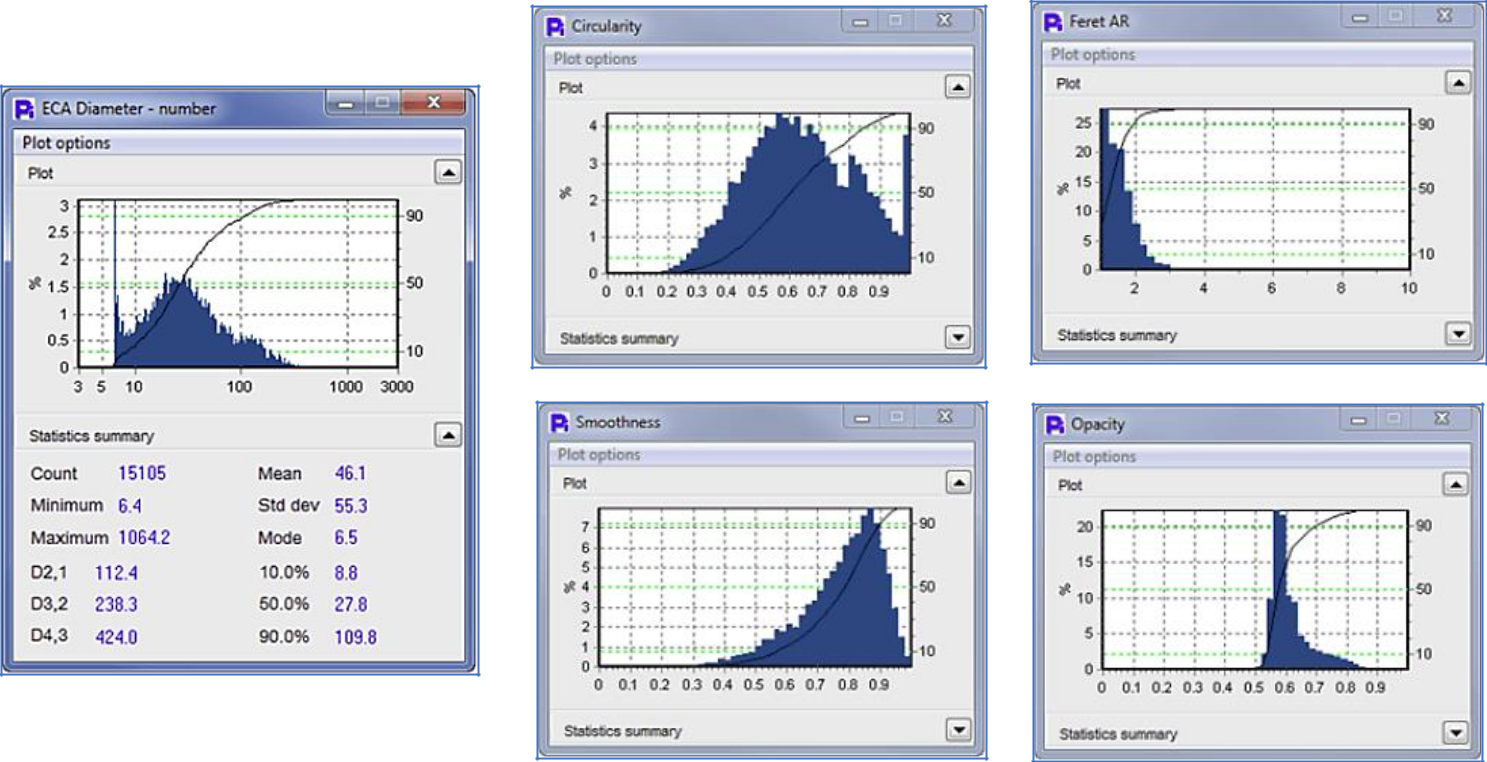
Task: Expand Statistics summary in Circularity window
Action: tap(958, 337)
